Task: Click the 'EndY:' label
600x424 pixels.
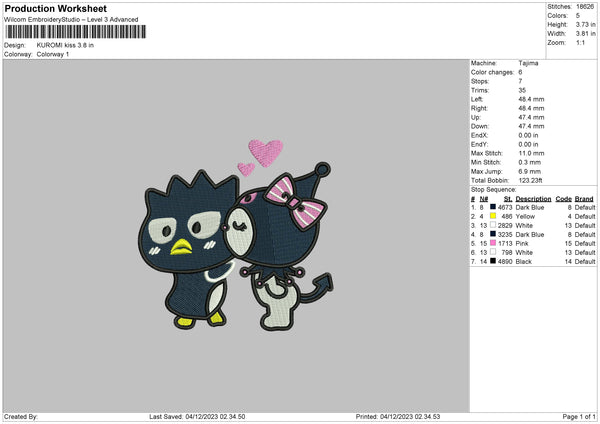Action: point(479,144)
